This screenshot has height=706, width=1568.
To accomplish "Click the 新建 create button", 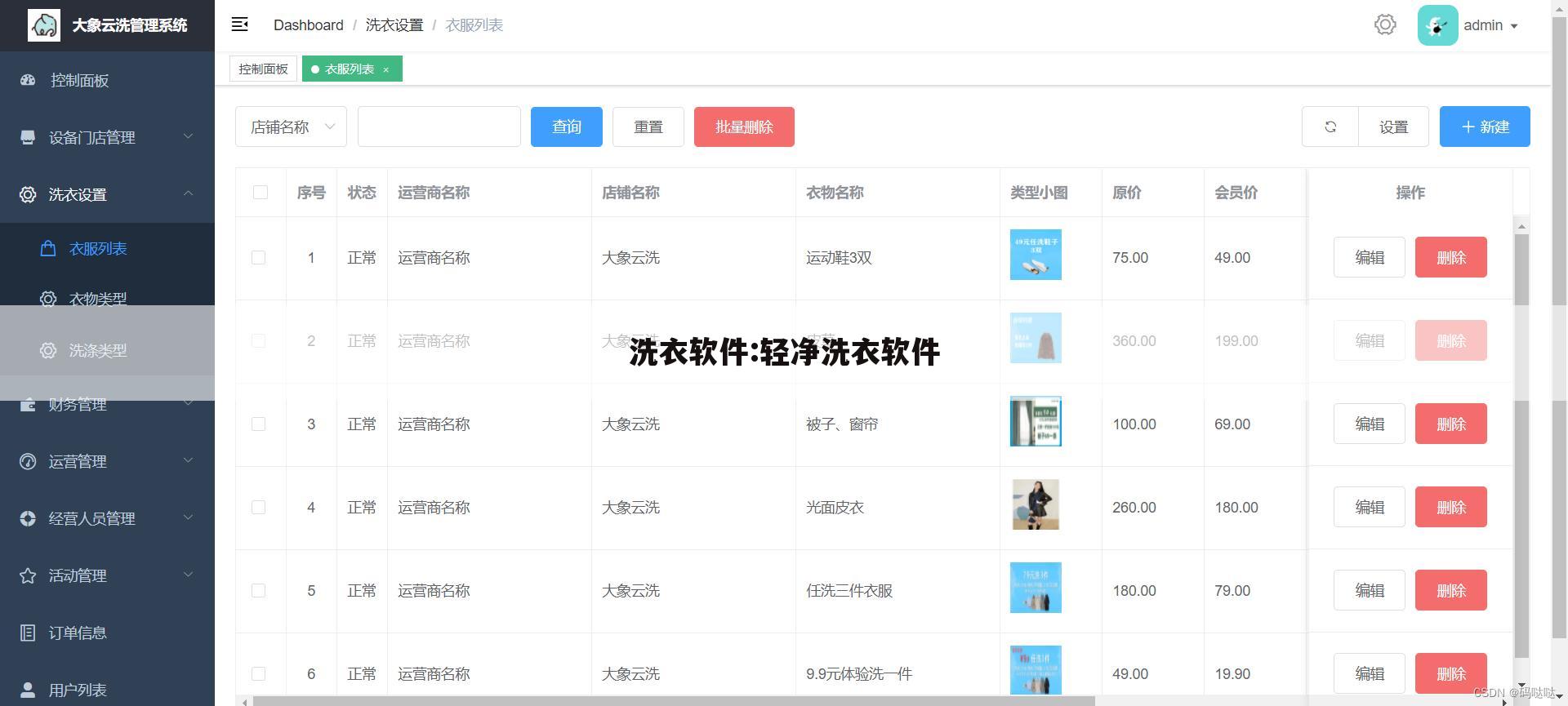I will point(1485,127).
